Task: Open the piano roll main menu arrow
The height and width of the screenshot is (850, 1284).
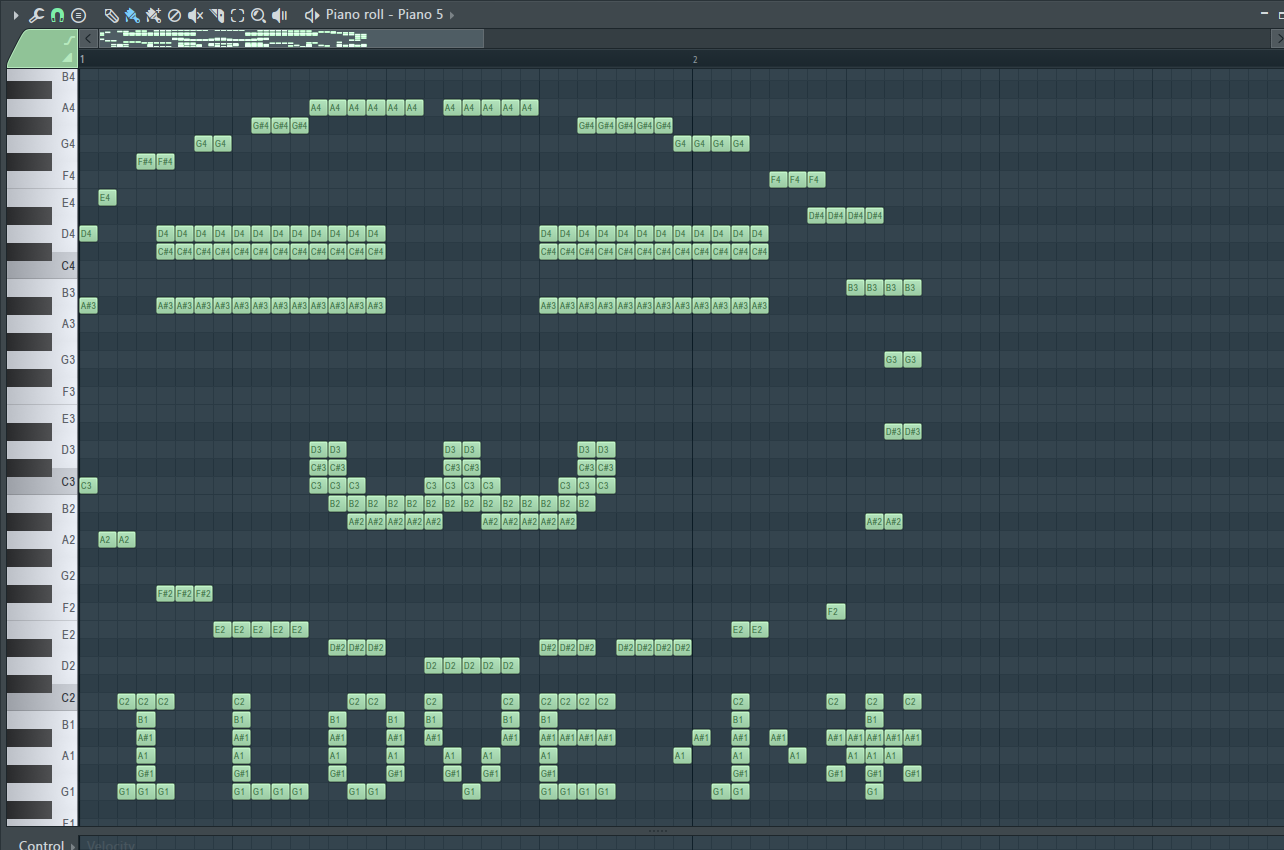Action: [x=15, y=15]
